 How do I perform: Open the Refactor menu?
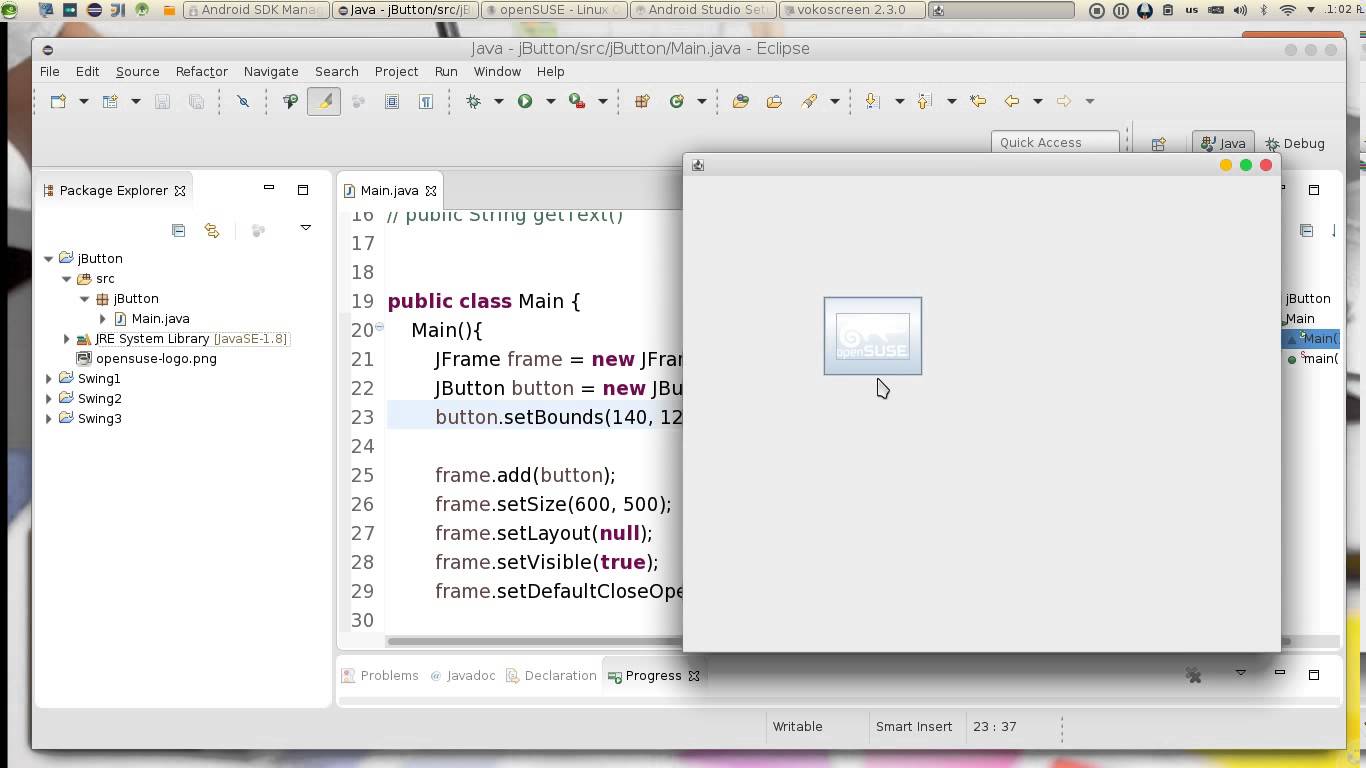tap(201, 71)
